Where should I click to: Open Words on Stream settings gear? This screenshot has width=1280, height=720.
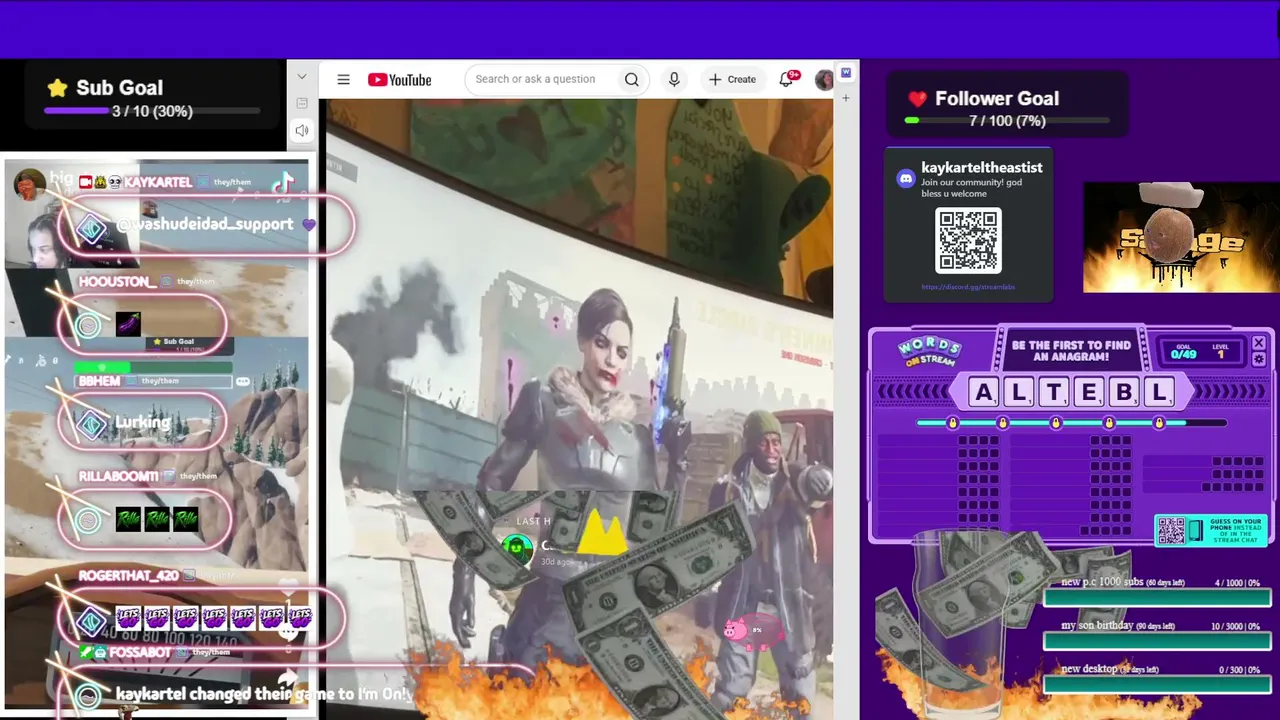coord(1258,358)
